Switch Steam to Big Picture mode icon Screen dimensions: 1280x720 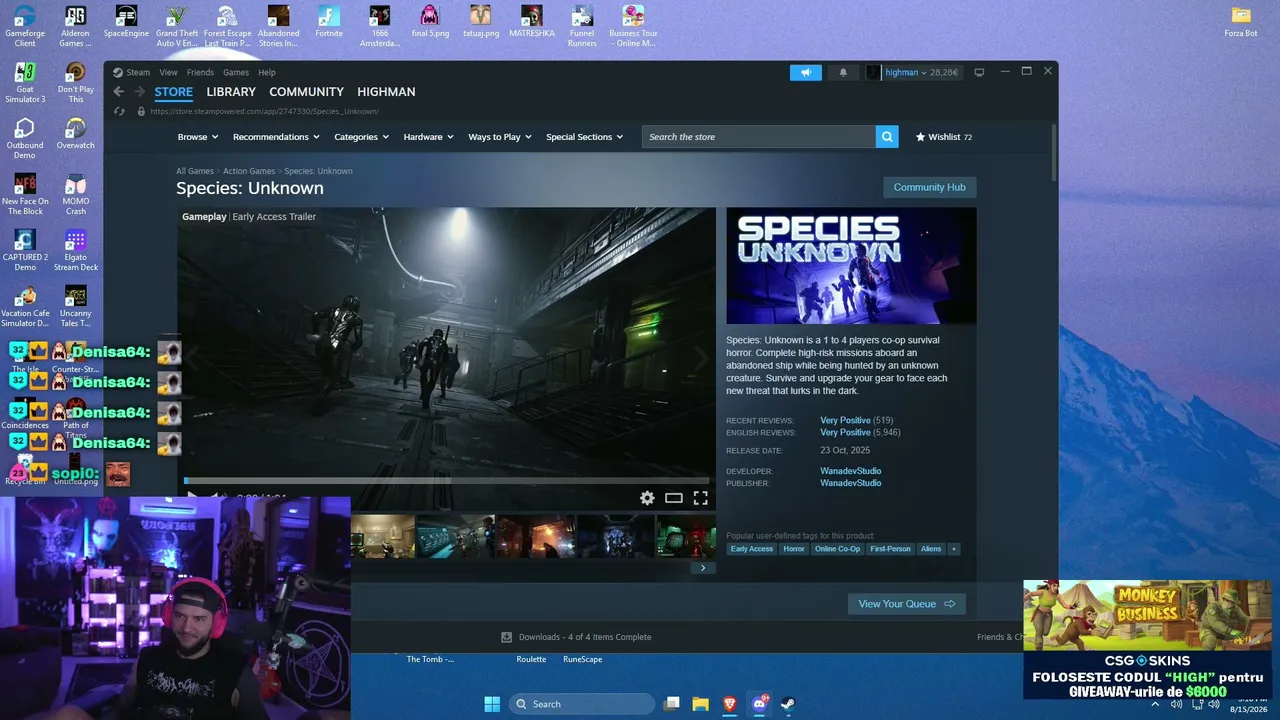(979, 72)
